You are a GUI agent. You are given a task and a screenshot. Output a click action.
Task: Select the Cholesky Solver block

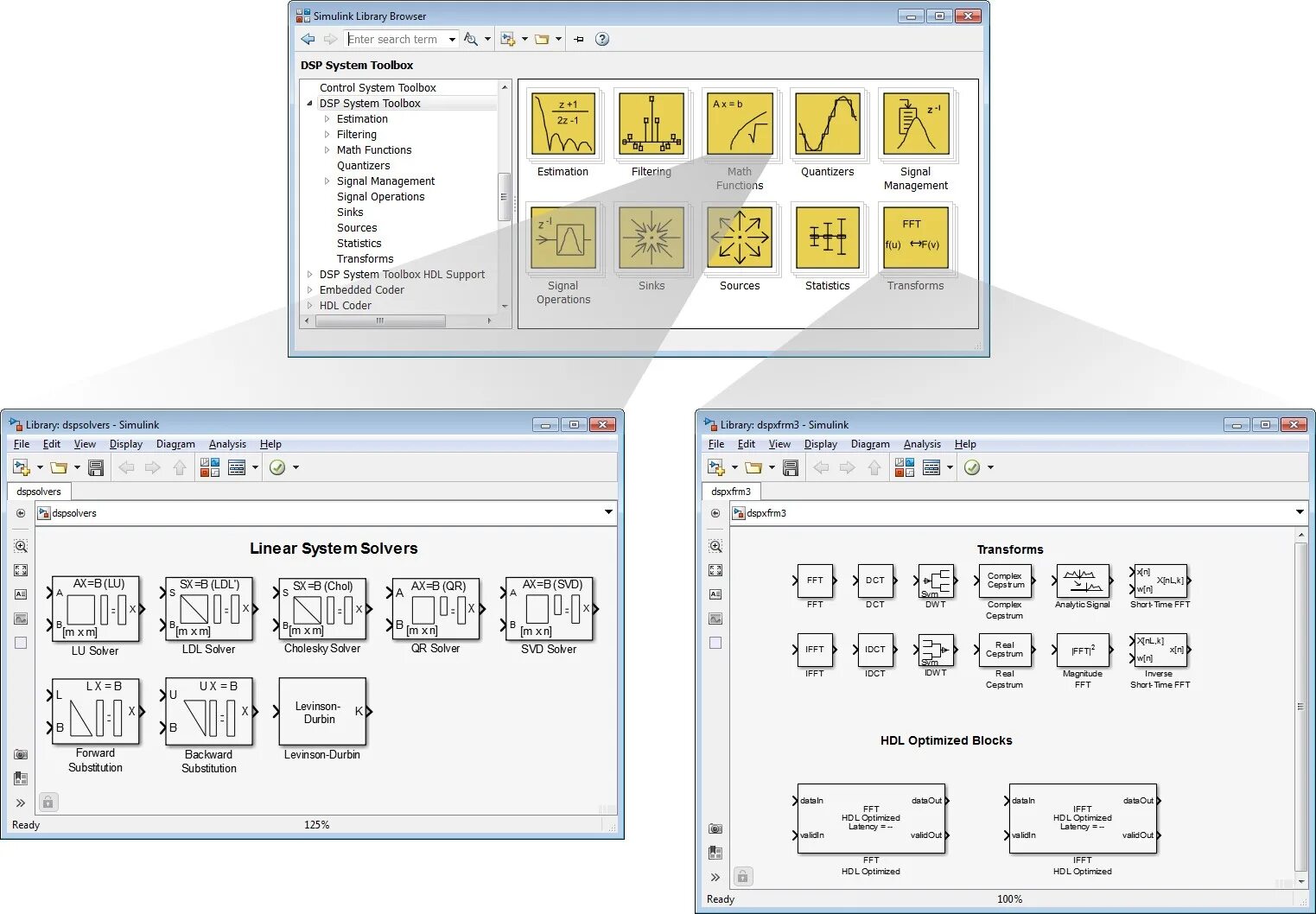pos(322,608)
